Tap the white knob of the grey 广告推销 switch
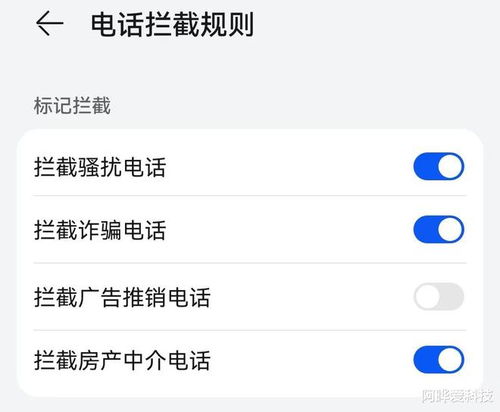 427,296
